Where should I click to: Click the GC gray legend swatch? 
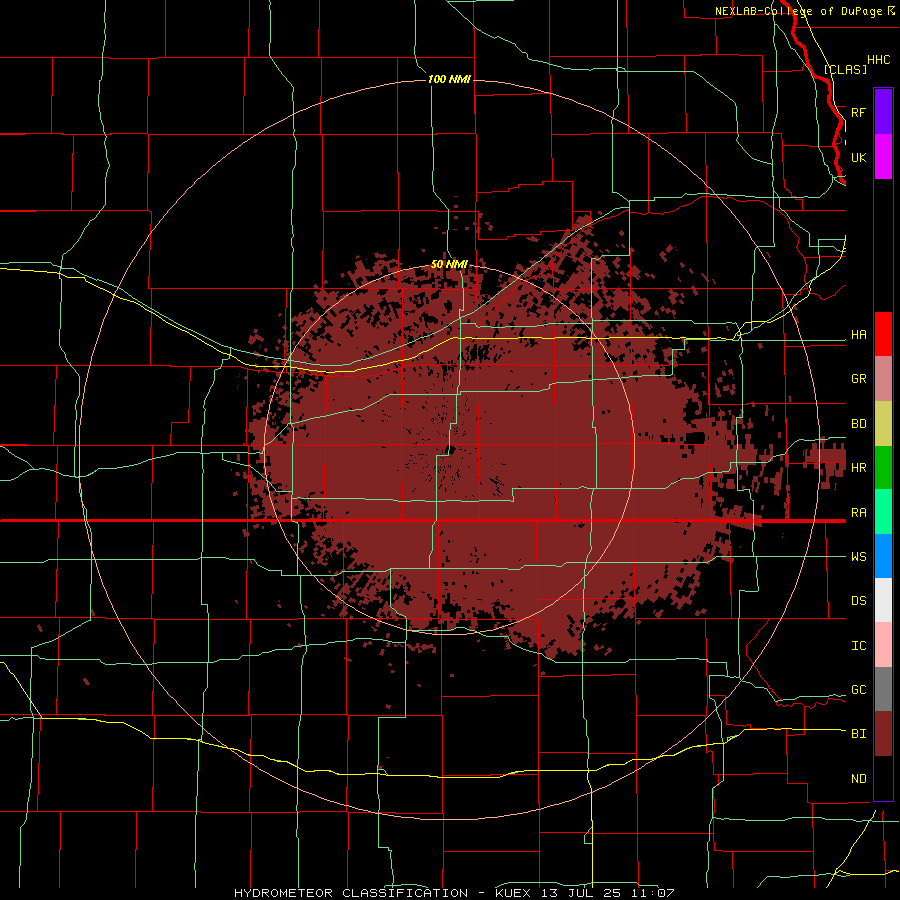point(883,689)
